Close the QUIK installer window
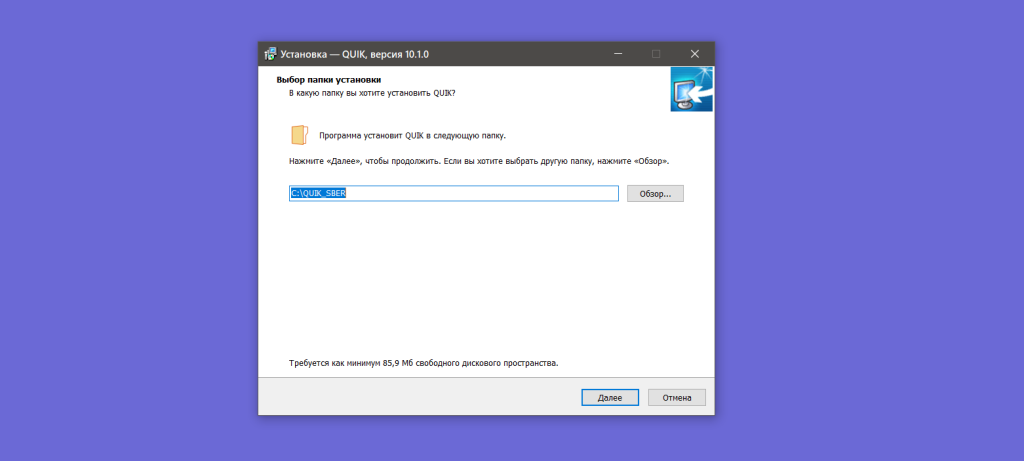The image size is (1024, 461). pos(694,54)
